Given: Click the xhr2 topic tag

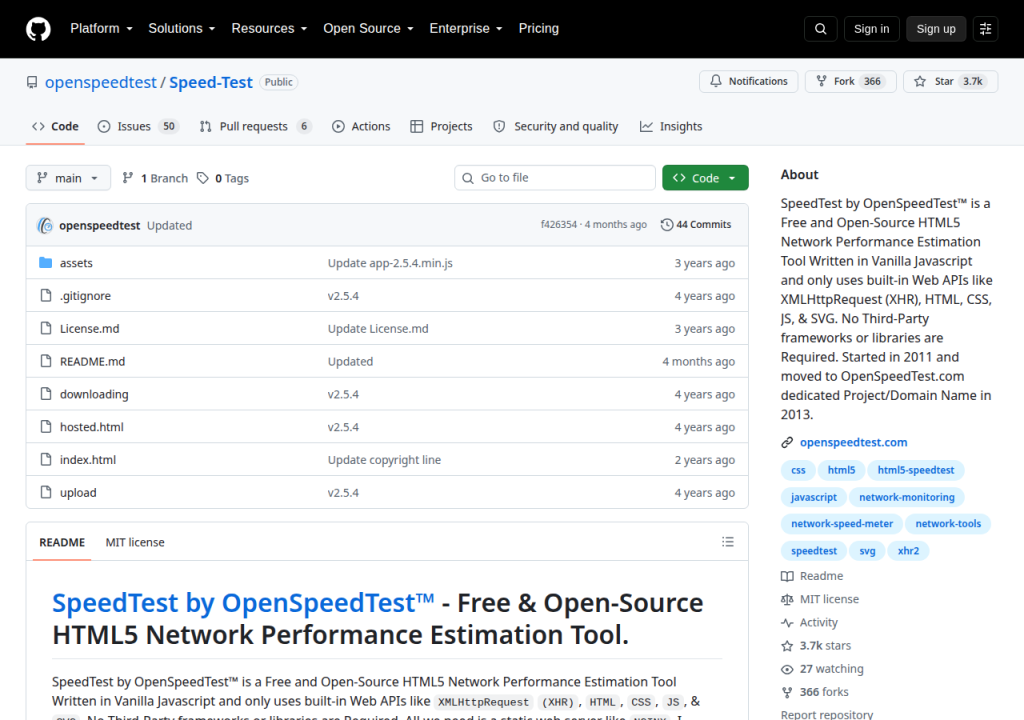Looking at the screenshot, I should coord(908,551).
